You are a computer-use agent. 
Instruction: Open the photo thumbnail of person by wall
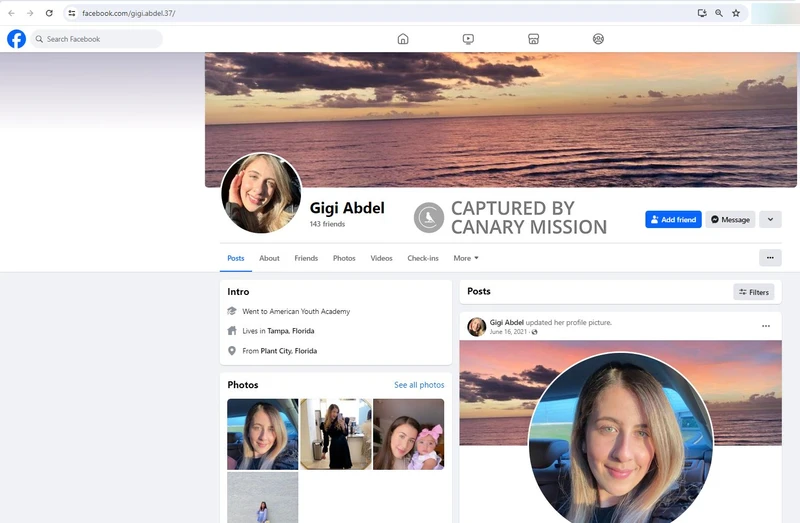[263, 497]
